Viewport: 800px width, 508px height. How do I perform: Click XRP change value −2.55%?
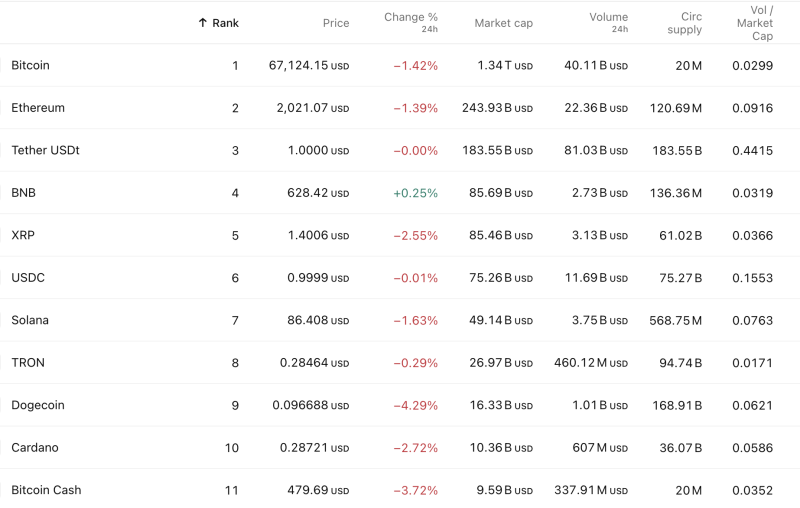(x=415, y=235)
